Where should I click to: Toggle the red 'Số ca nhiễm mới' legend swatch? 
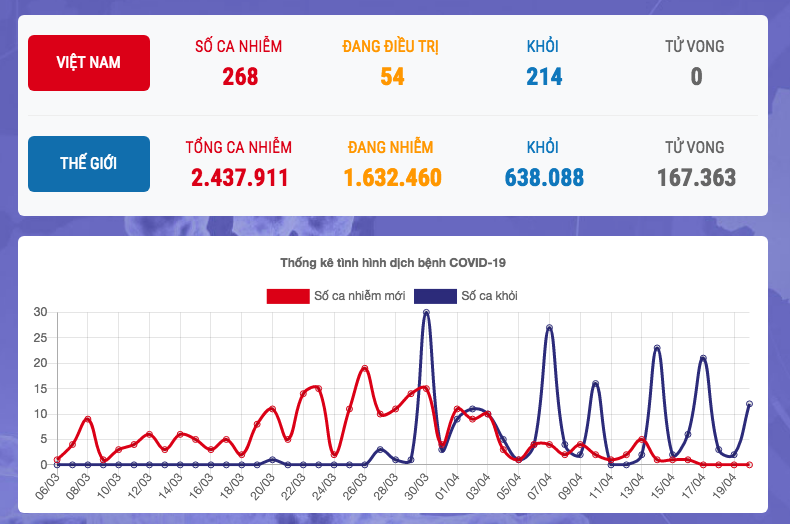click(288, 296)
